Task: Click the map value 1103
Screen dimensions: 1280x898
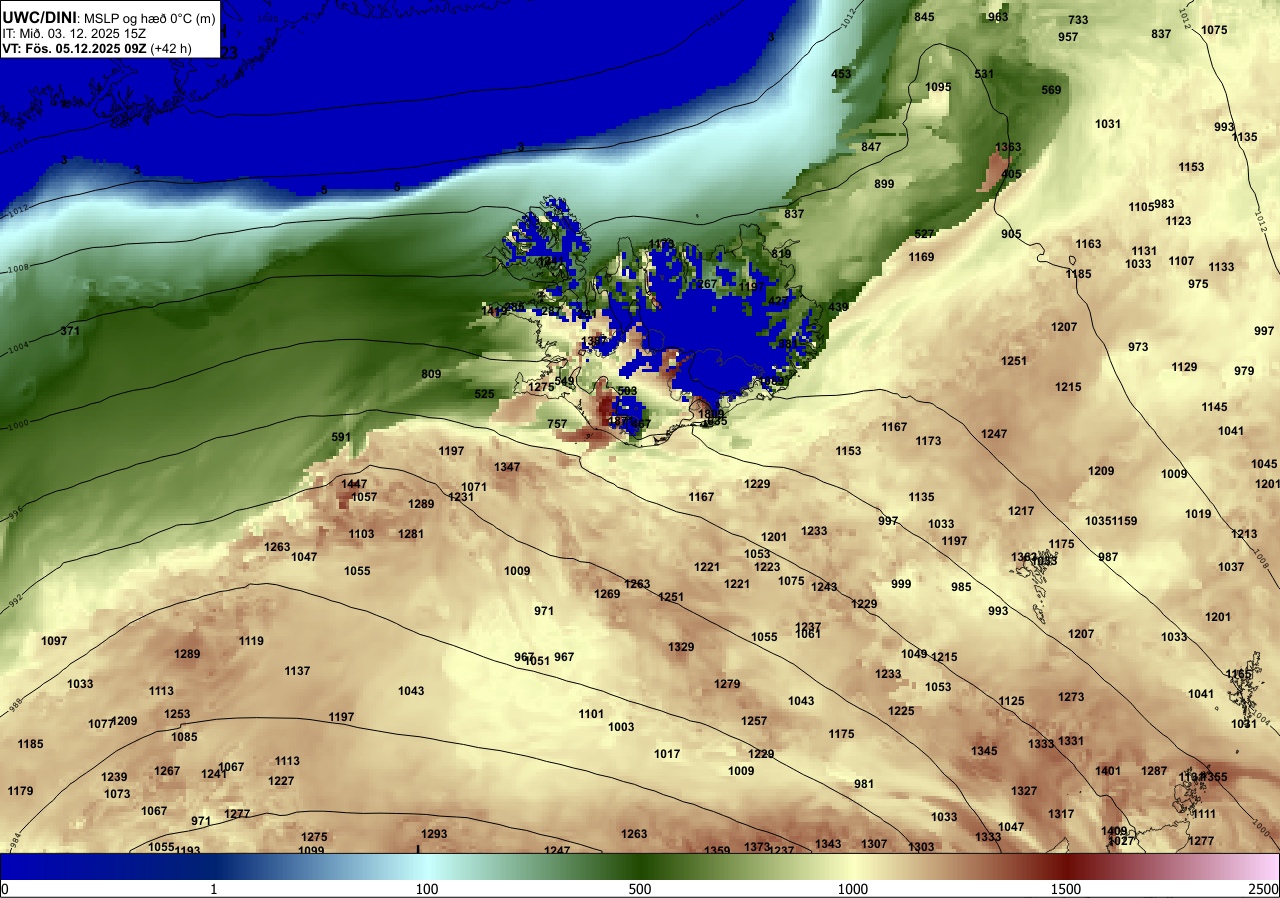Action: (x=361, y=534)
